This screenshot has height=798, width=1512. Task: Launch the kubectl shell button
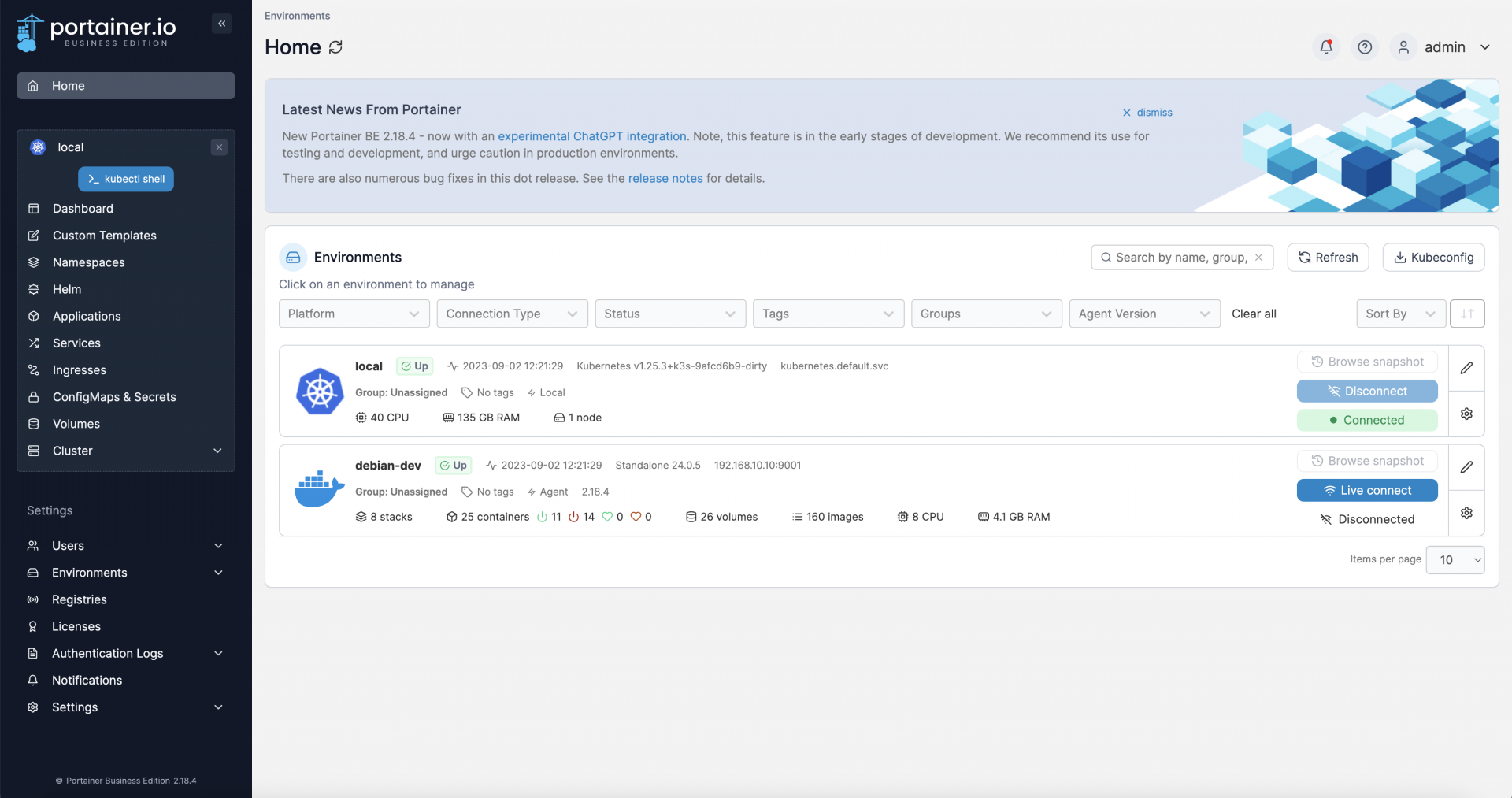point(126,179)
